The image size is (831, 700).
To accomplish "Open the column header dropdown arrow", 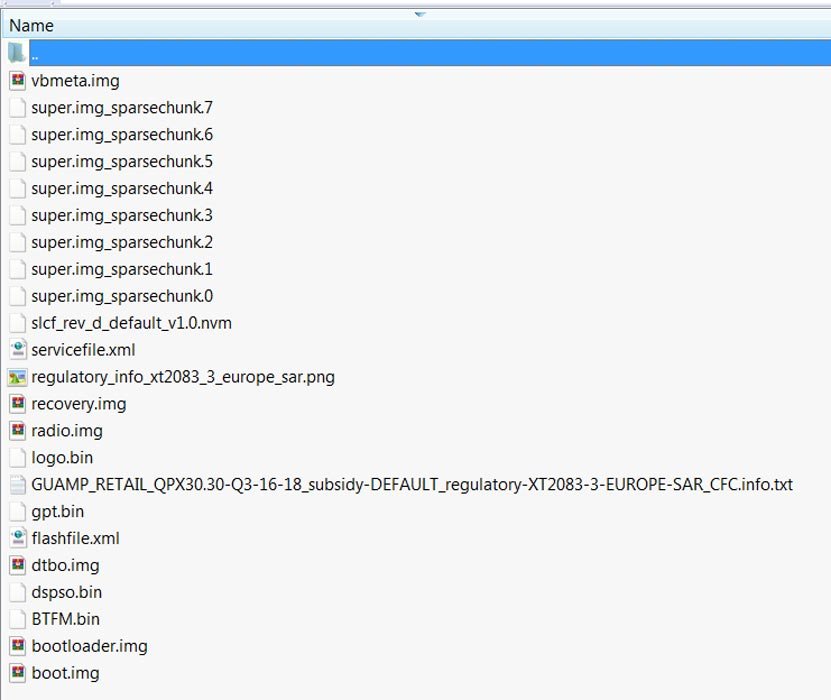I will tap(420, 14).
